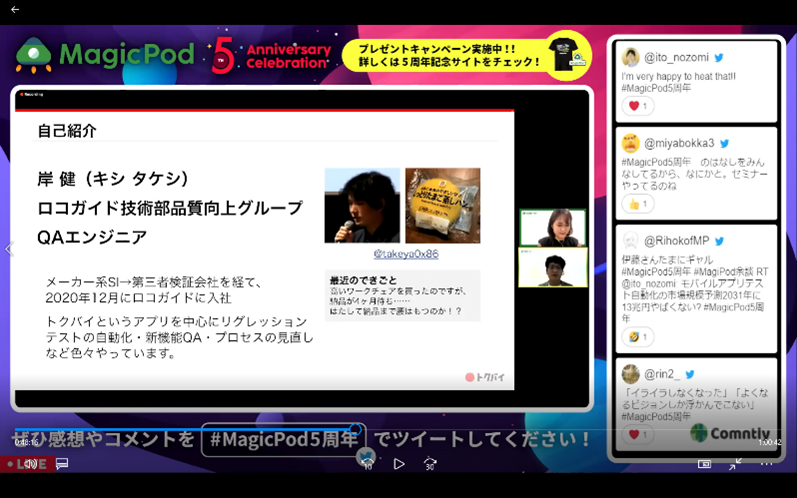Click the @rin2_ avatar
The height and width of the screenshot is (498, 797).
[x=630, y=375]
